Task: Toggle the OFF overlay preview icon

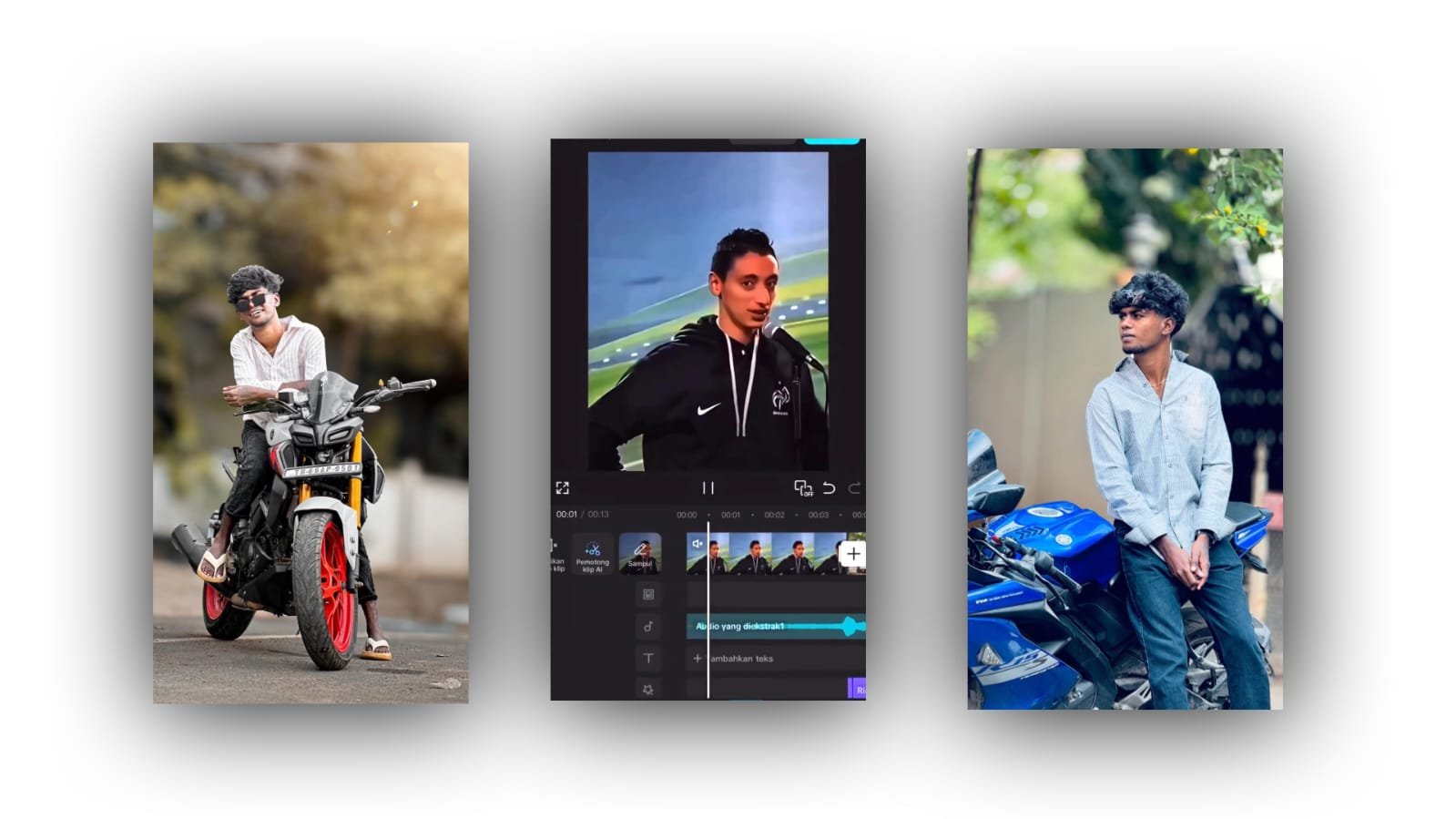Action: (x=802, y=488)
